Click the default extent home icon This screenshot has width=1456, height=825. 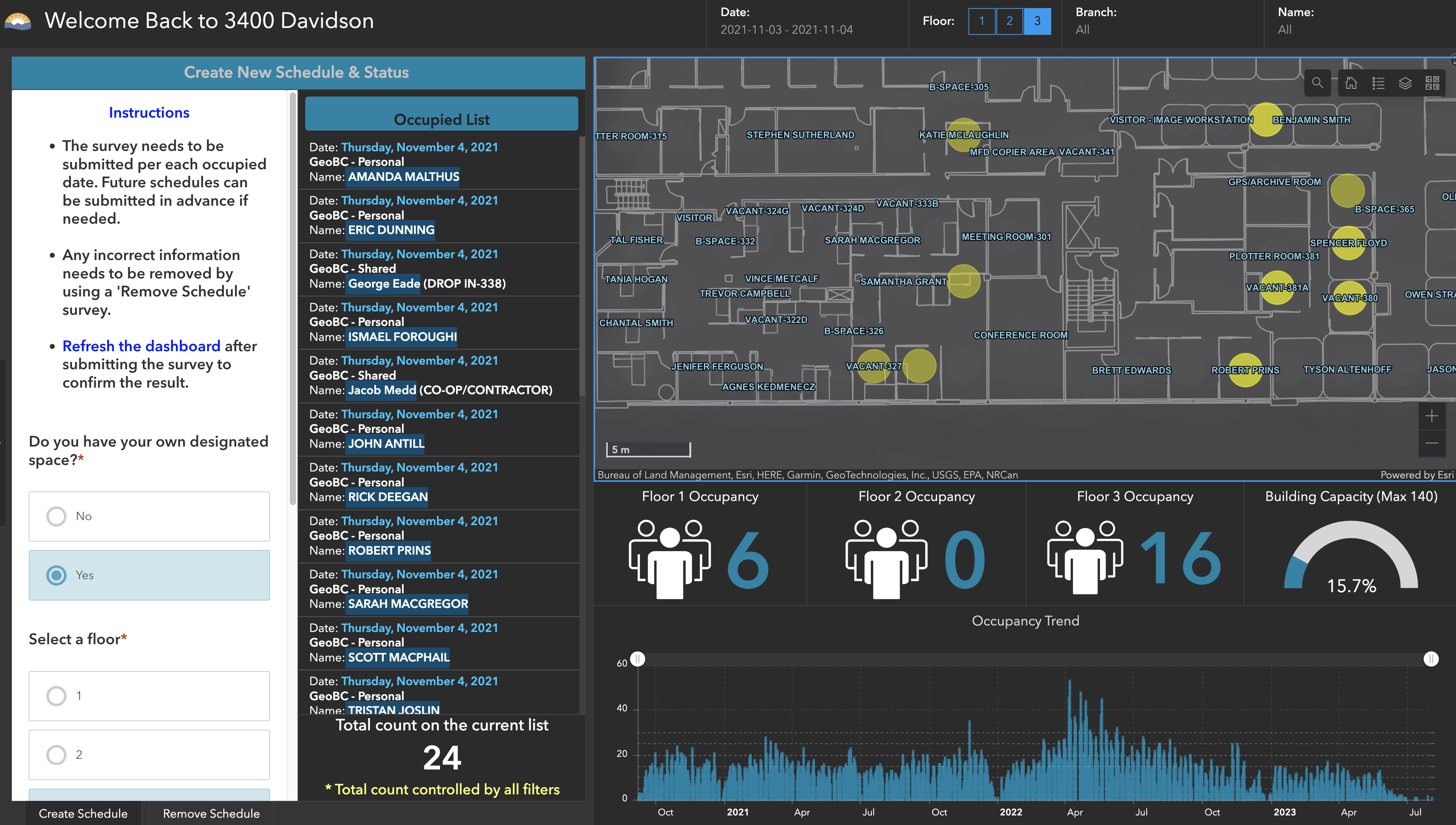[1351, 83]
